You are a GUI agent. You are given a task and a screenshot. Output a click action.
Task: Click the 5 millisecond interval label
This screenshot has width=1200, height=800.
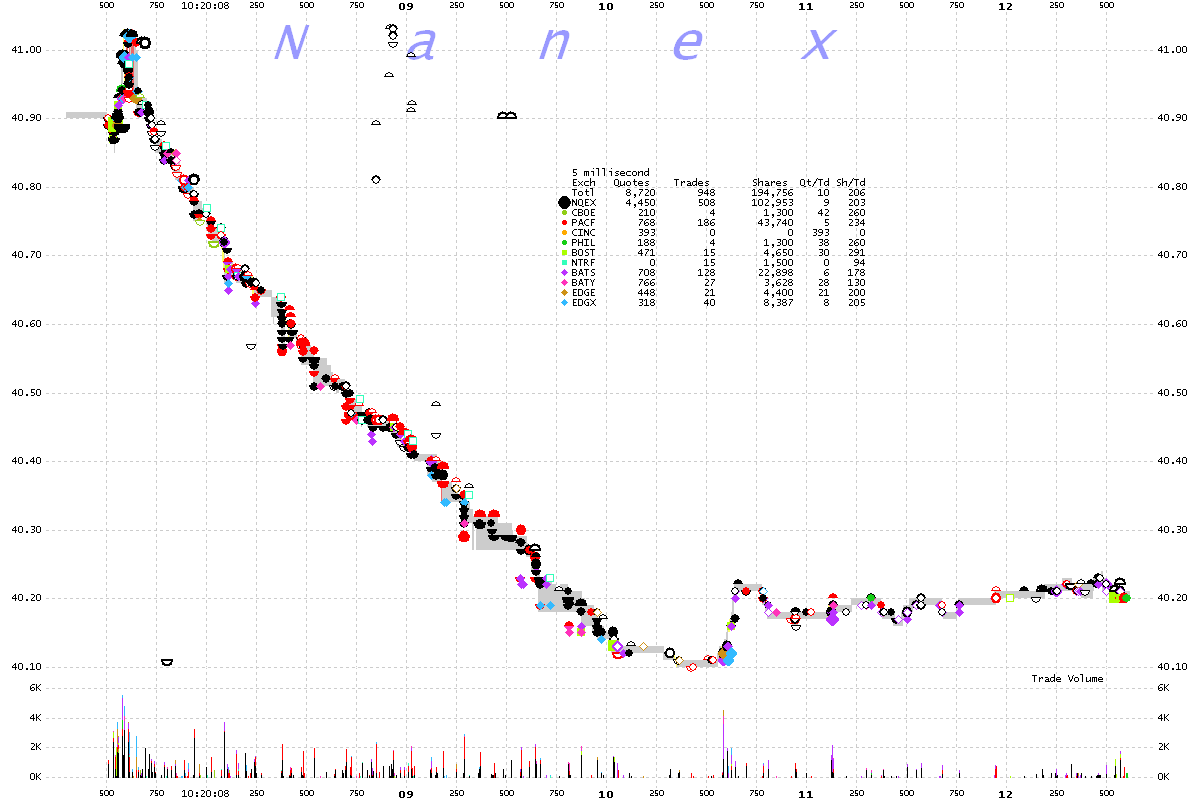click(610, 173)
